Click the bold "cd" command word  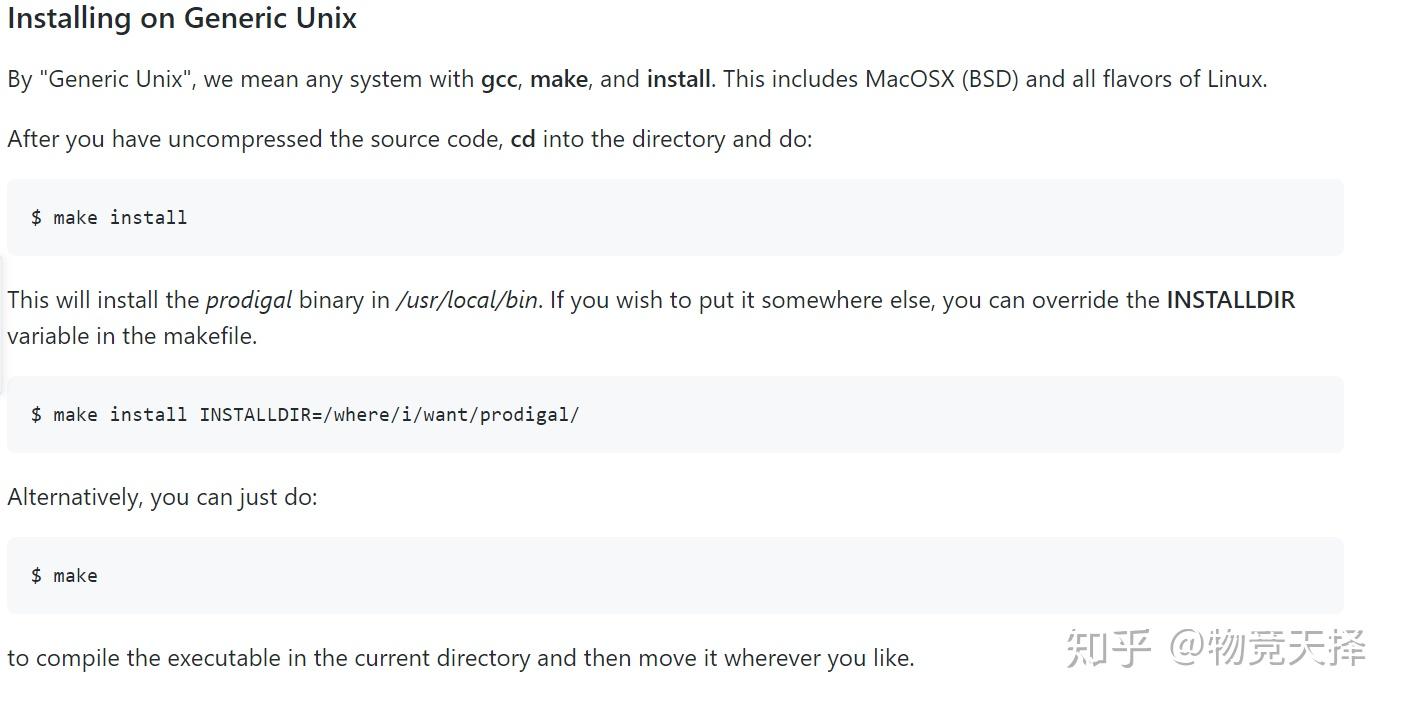[523, 139]
